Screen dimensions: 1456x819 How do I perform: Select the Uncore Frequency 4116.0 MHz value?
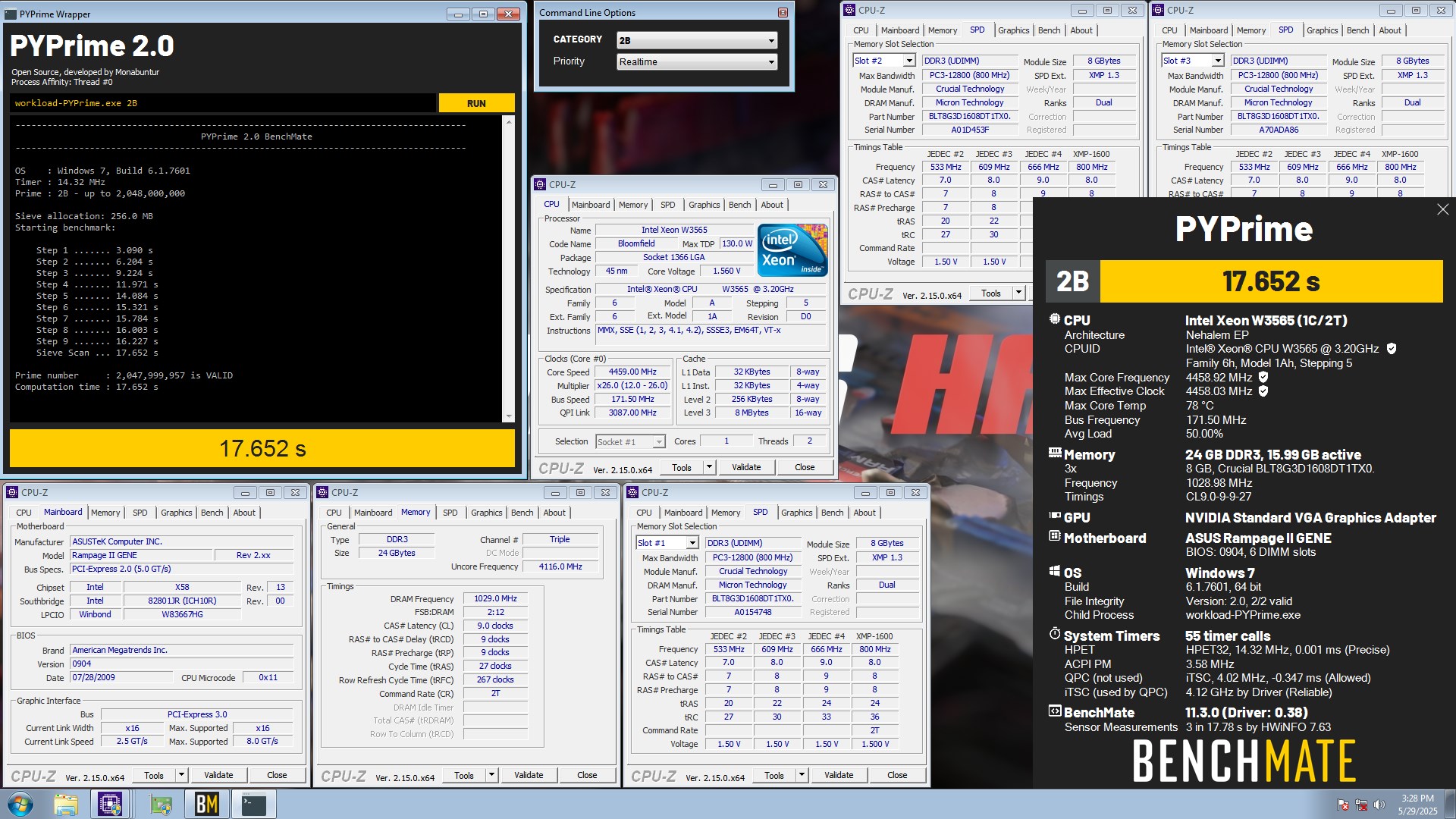[x=560, y=566]
